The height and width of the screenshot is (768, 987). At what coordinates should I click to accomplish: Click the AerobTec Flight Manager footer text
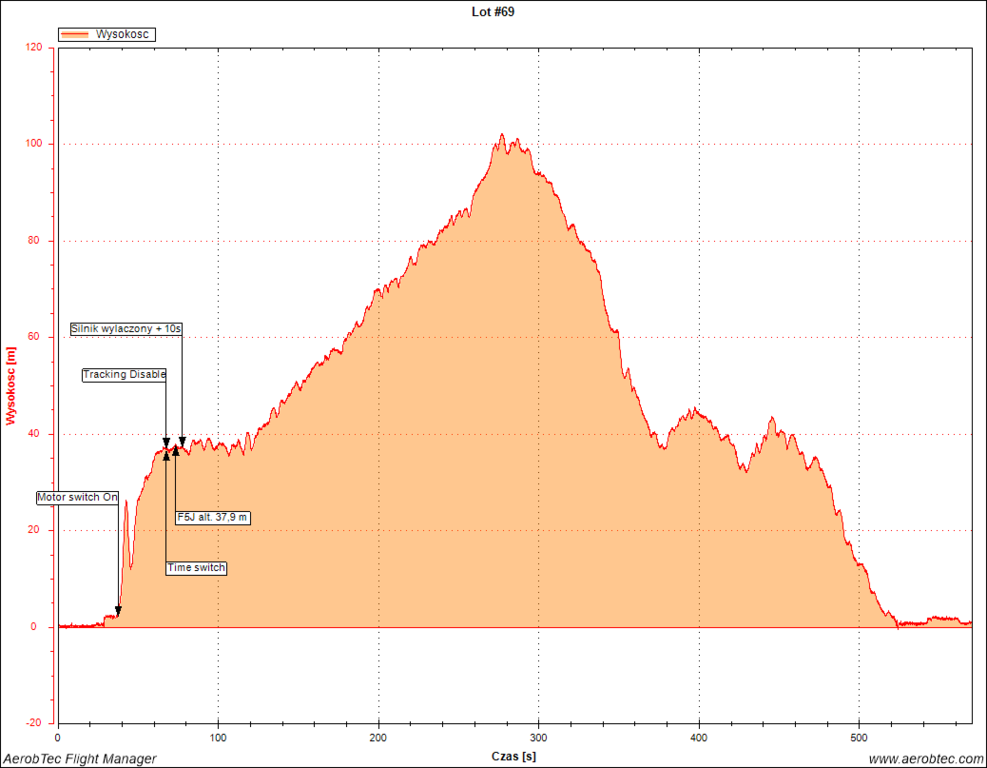(80, 759)
